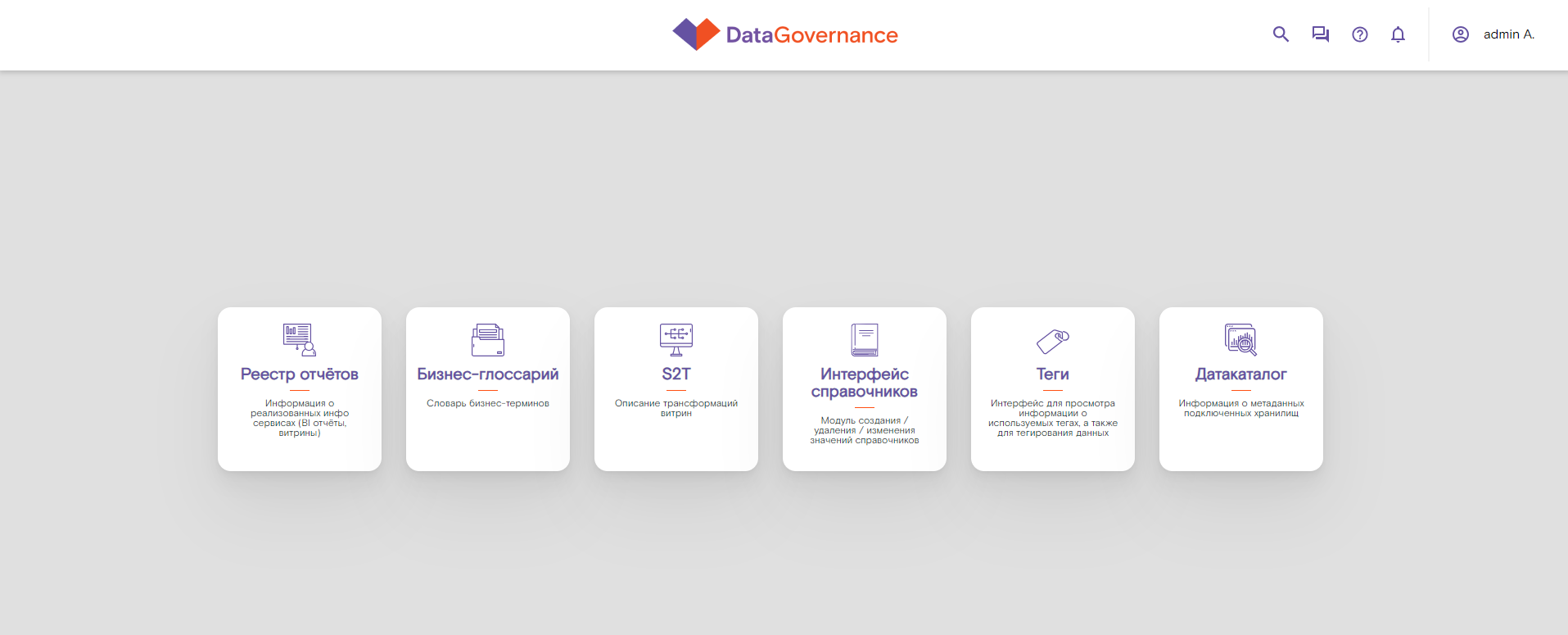Click description starting 'Модуль создания / удаления'
The height and width of the screenshot is (635, 1568).
[x=865, y=430]
